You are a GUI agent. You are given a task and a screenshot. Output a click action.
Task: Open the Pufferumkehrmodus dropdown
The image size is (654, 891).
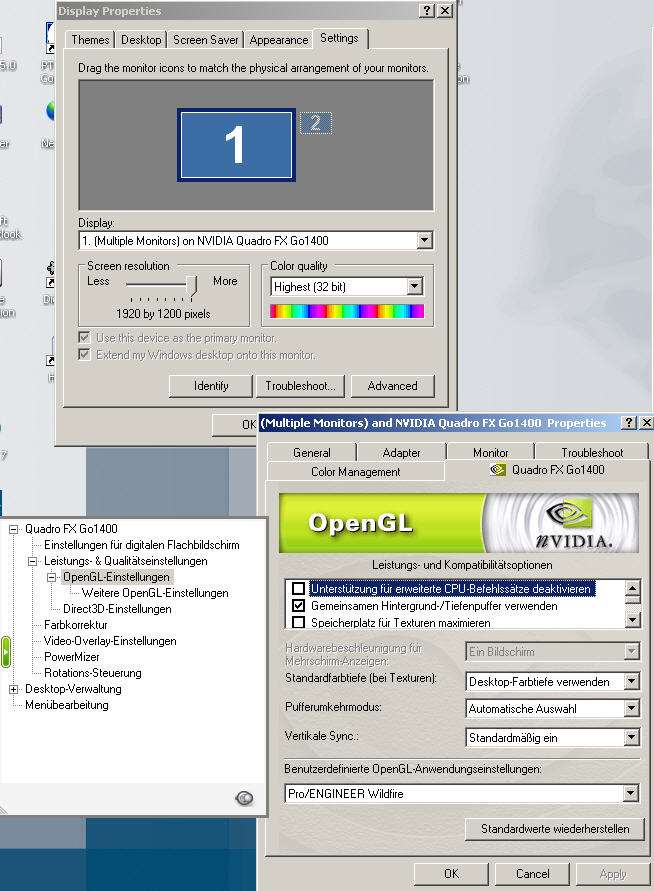click(x=631, y=708)
